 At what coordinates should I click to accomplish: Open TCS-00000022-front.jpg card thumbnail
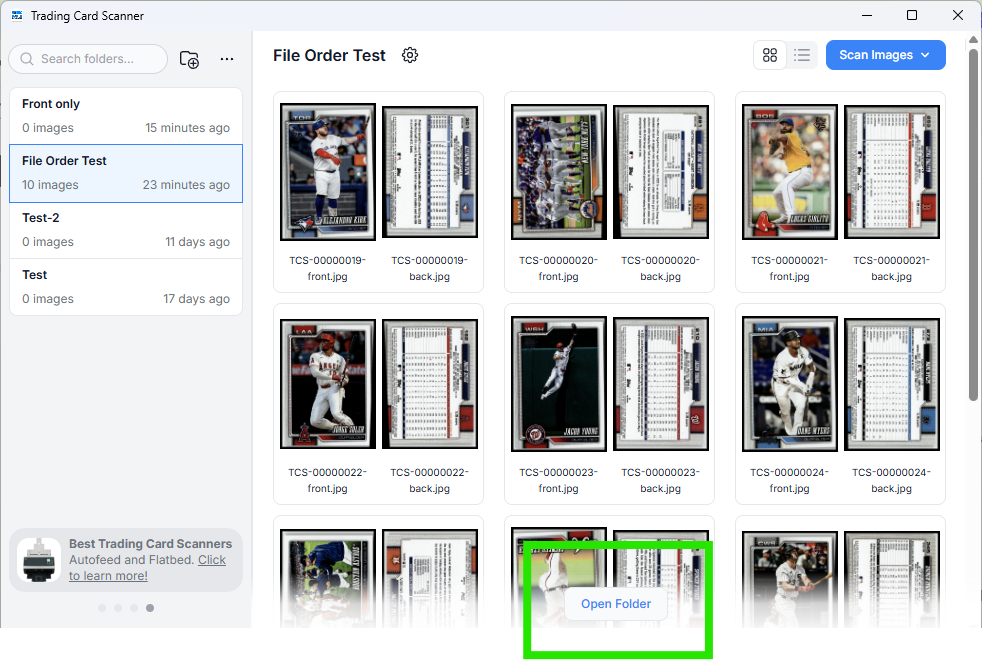tap(328, 384)
